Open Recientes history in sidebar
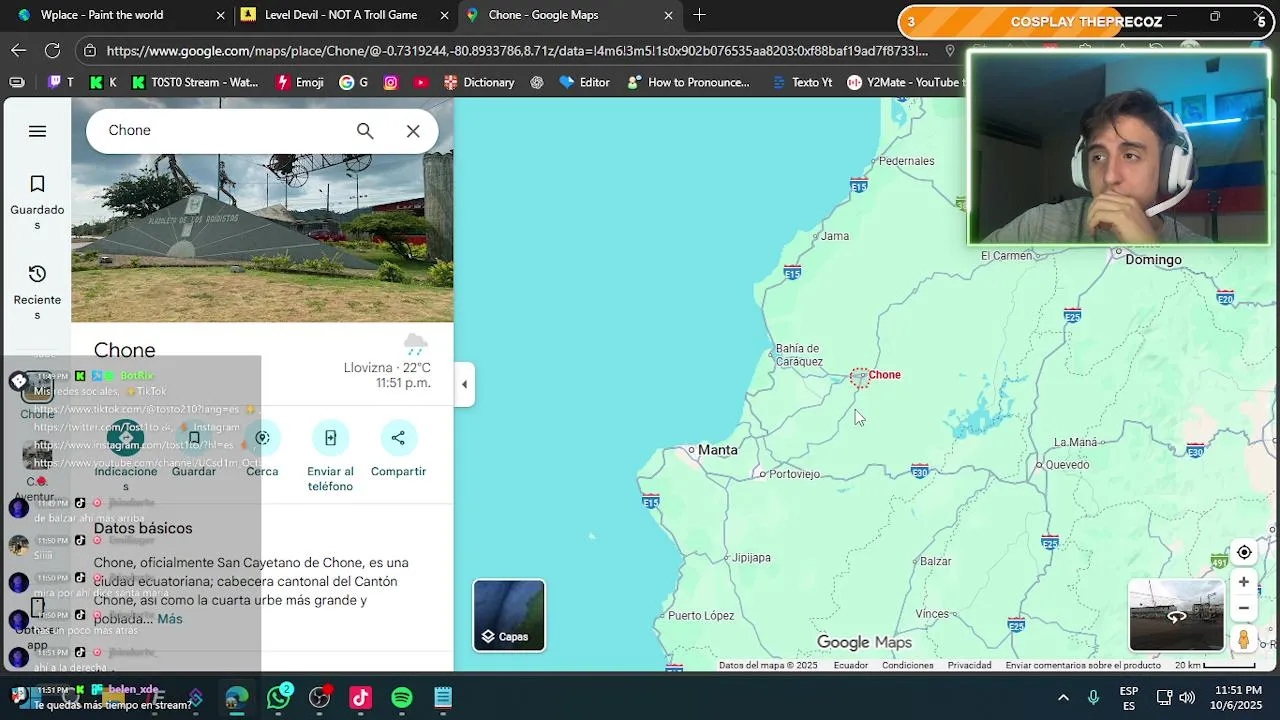Screen dimensions: 1280x720 [37, 292]
